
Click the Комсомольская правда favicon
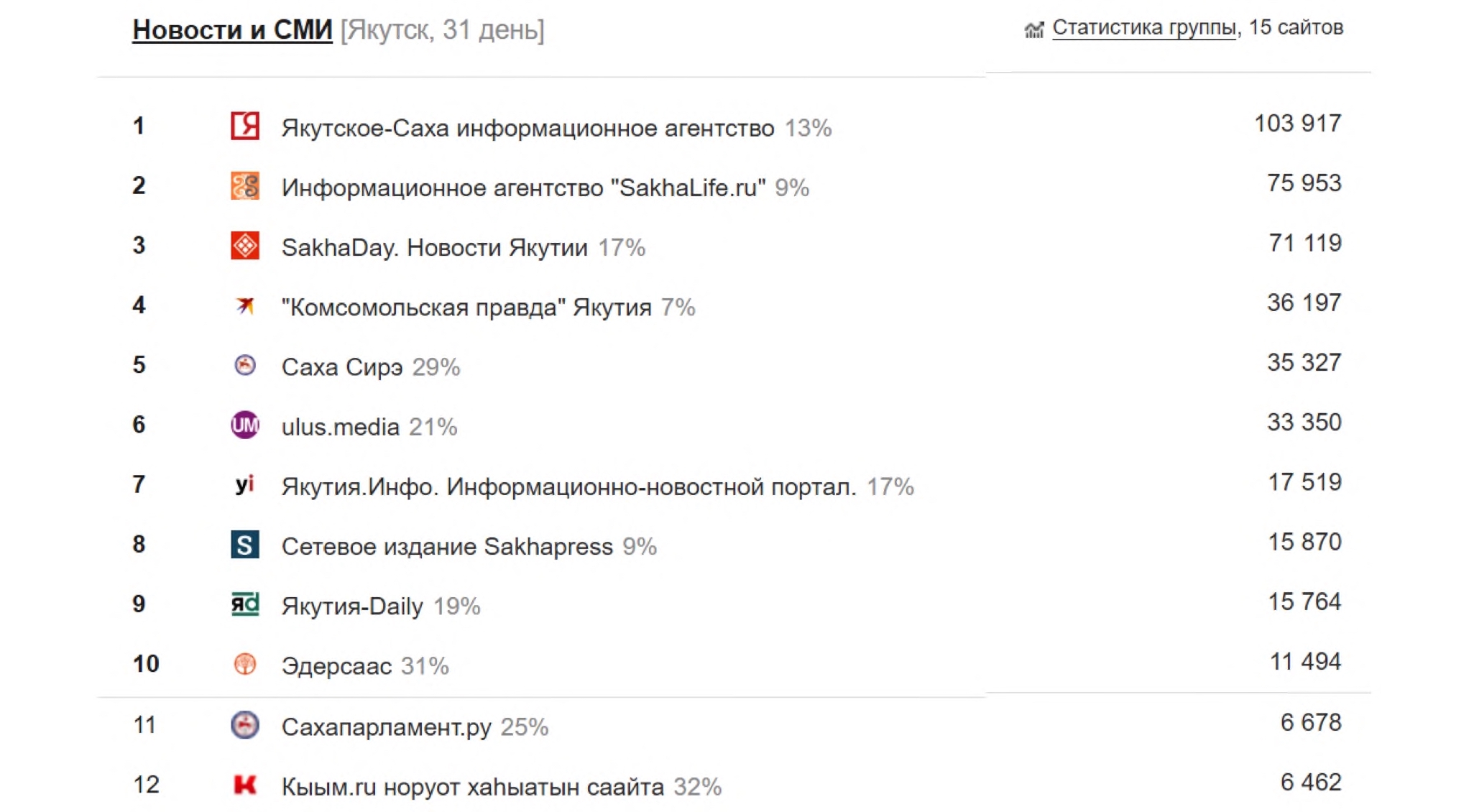coord(245,305)
